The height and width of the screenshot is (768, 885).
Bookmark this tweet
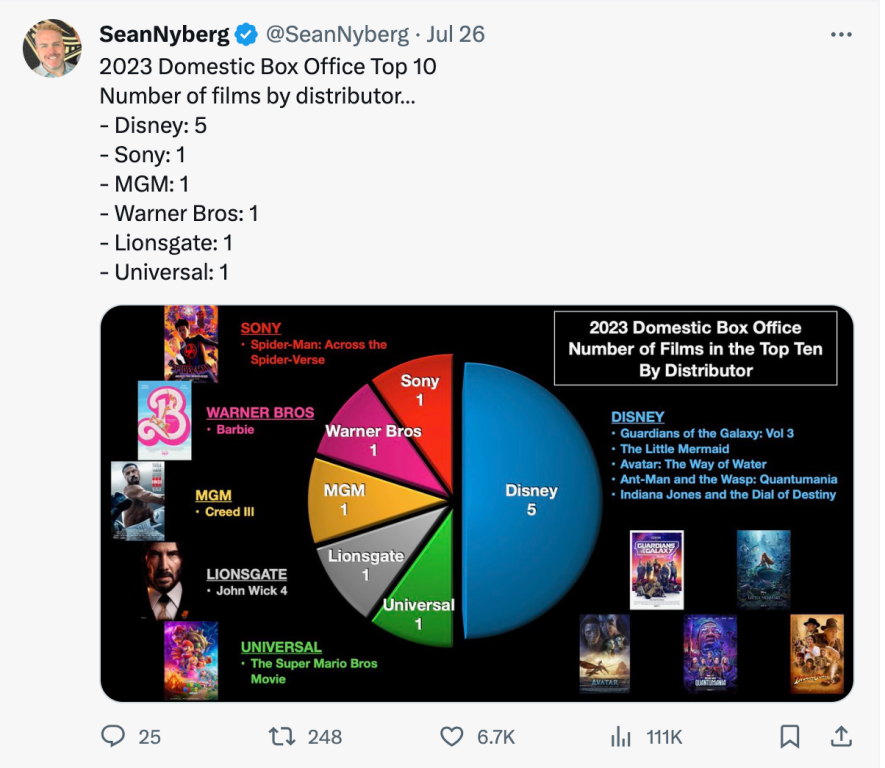click(789, 736)
